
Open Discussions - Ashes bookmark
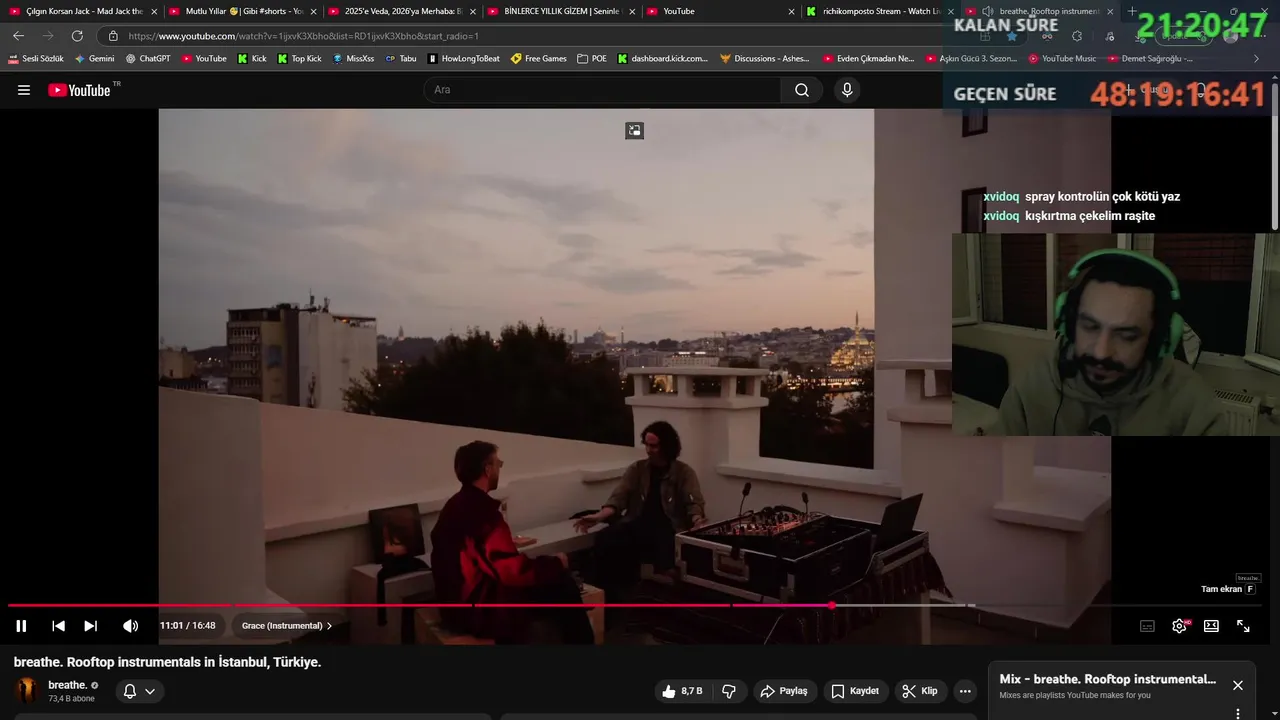tap(765, 59)
